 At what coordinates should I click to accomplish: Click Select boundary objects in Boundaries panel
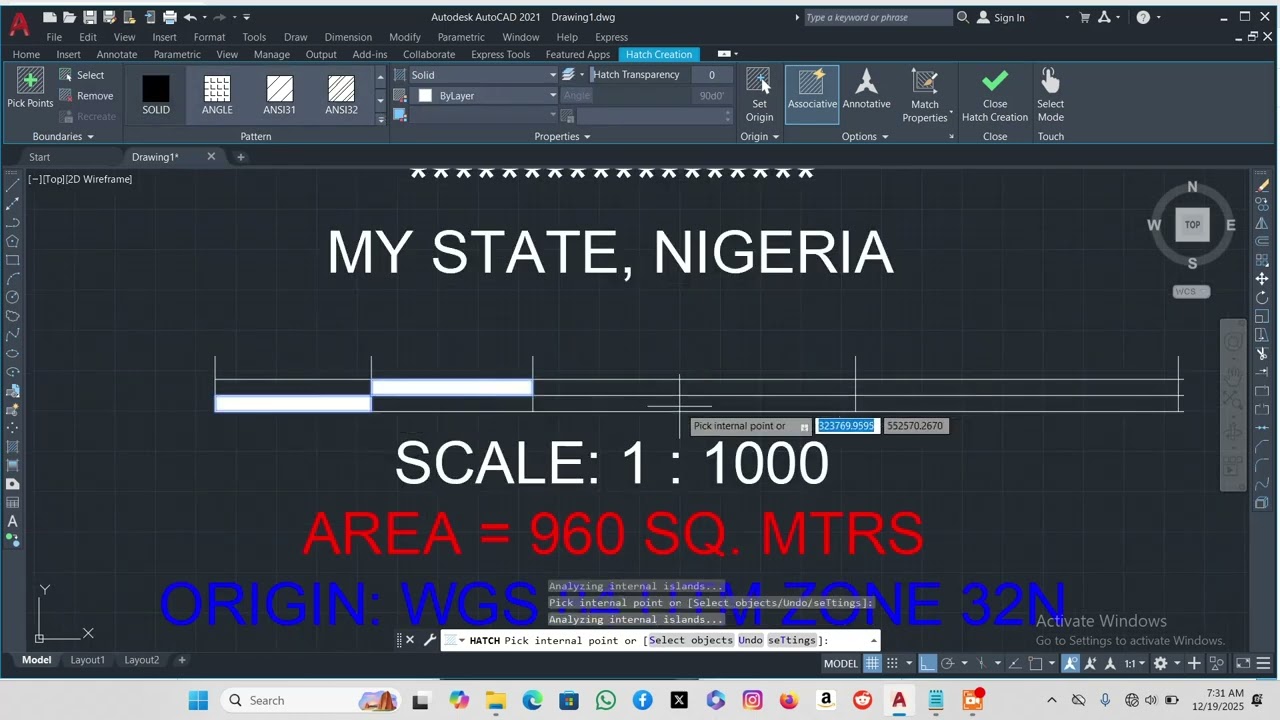pos(81,75)
